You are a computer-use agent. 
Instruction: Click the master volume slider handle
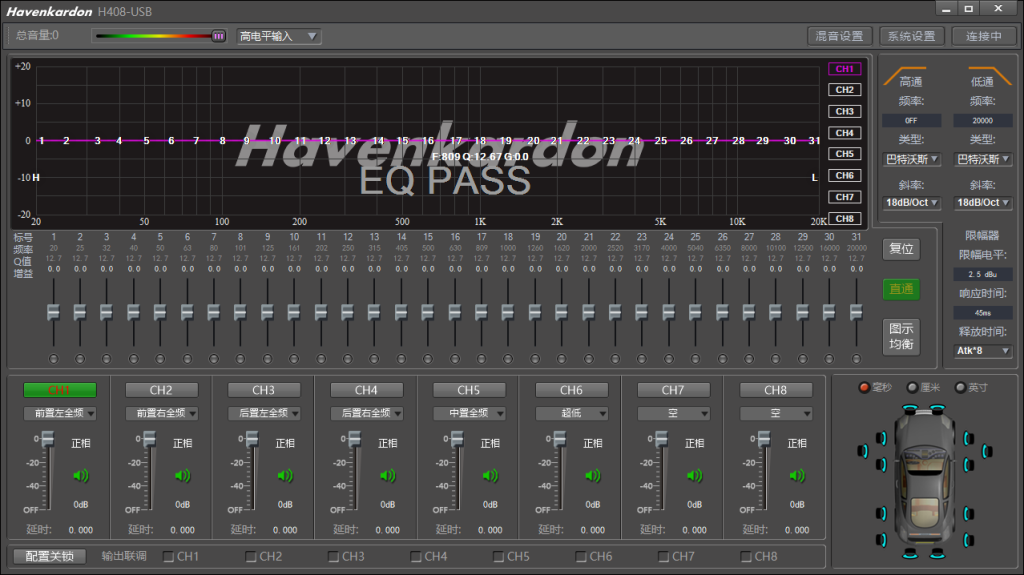pos(219,36)
